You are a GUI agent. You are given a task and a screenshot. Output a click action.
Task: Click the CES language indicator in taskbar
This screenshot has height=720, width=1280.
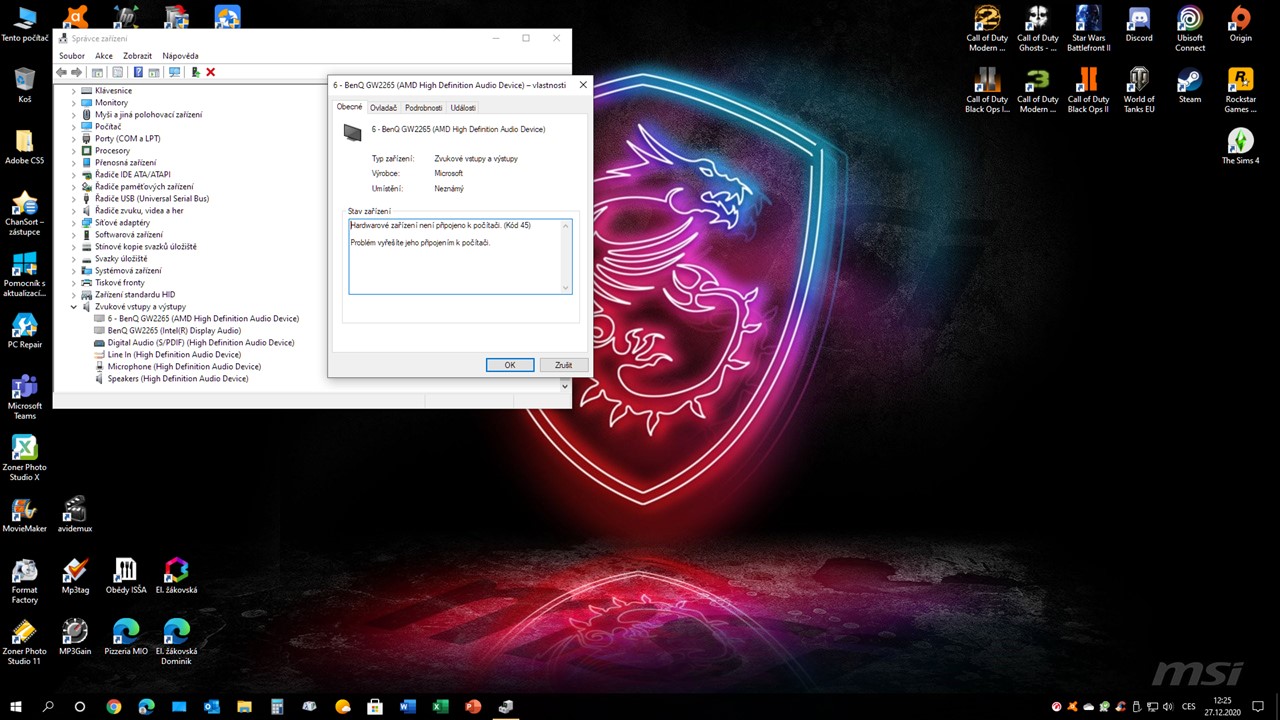pos(1189,707)
